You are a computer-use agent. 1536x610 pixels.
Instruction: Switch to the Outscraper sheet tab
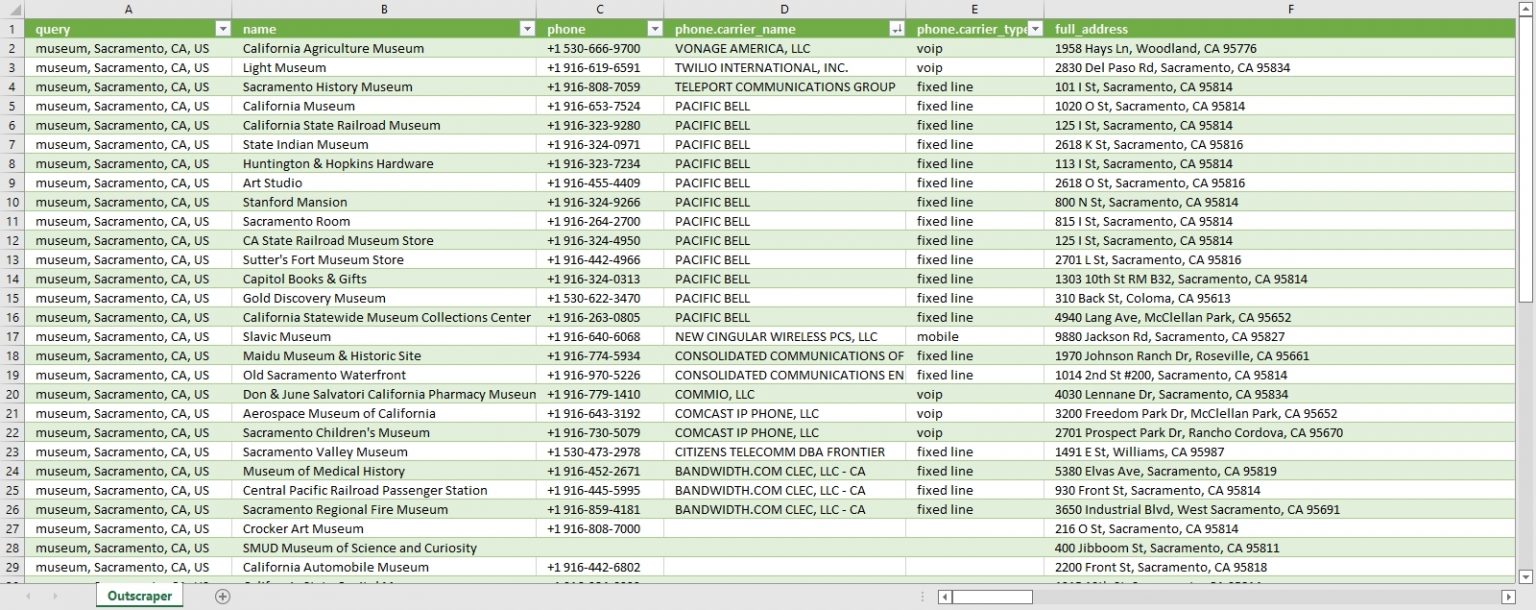tap(140, 596)
